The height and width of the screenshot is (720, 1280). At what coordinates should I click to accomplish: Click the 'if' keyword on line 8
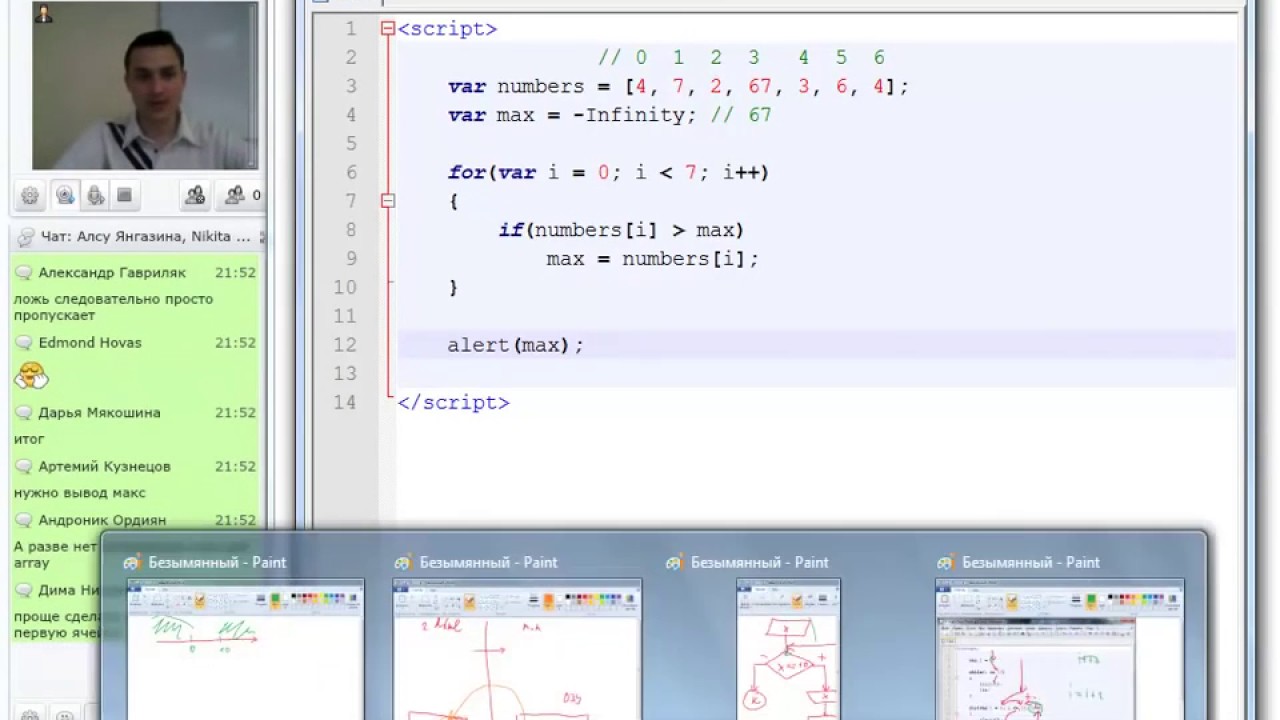[510, 231]
